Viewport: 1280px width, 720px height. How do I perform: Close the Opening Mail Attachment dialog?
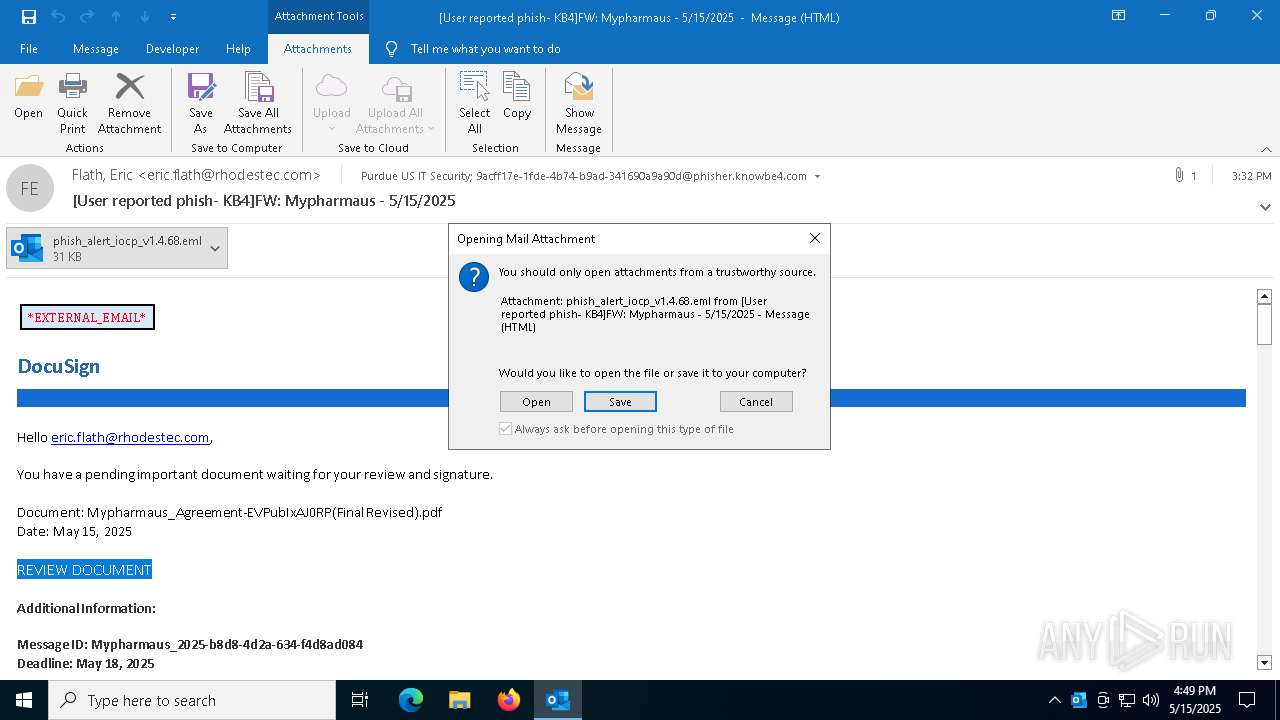pyautogui.click(x=815, y=238)
